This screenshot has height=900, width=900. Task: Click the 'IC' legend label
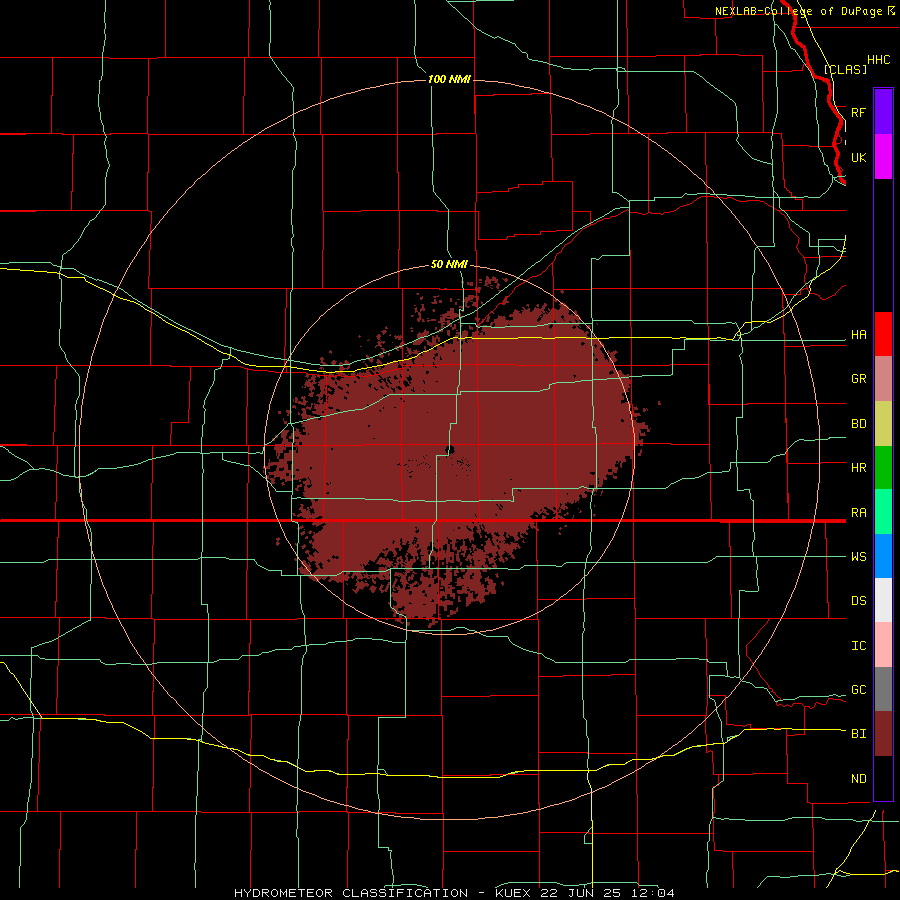(x=858, y=646)
